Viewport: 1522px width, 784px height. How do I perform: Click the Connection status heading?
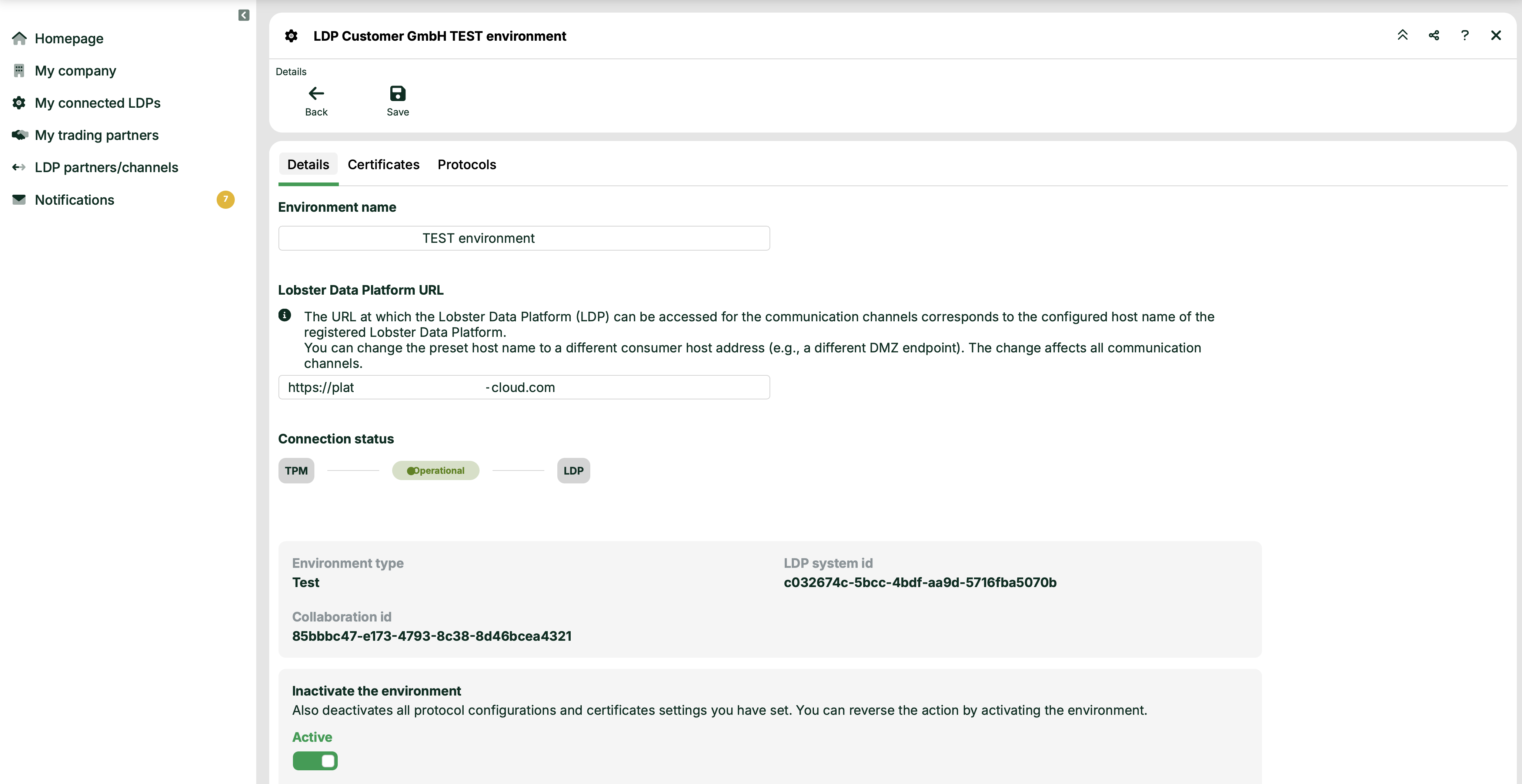336,439
